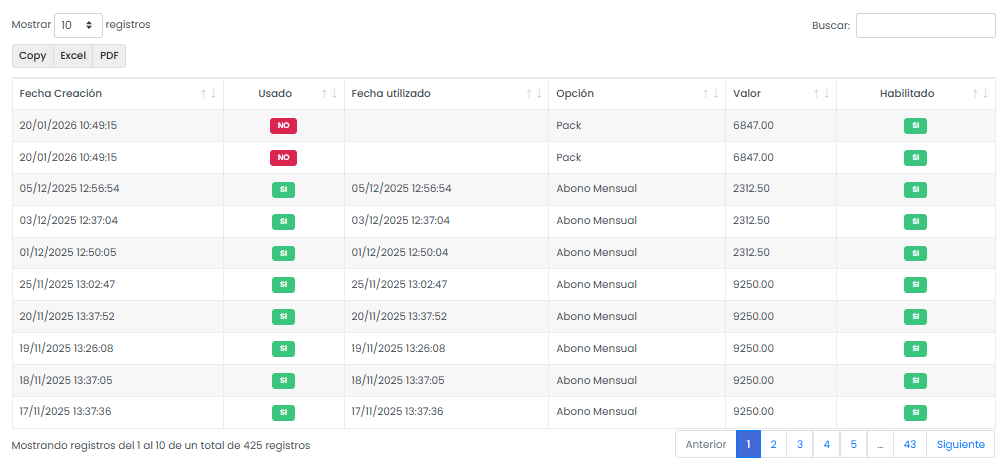Sort by the Fecha utilizado column header
Screen dimensions: 1001x467
(446, 94)
